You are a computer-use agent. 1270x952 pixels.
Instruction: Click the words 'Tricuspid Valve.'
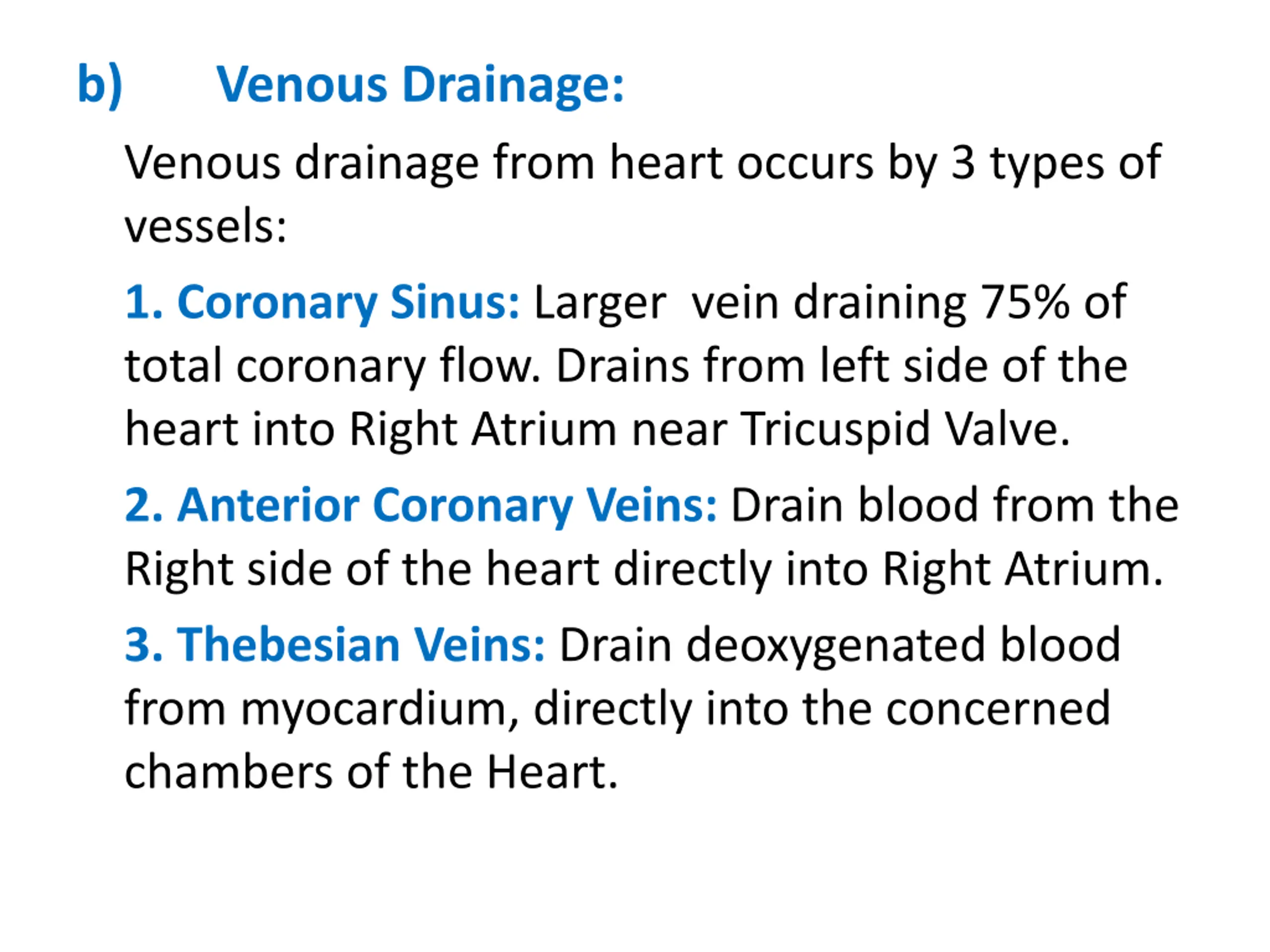click(x=905, y=430)
